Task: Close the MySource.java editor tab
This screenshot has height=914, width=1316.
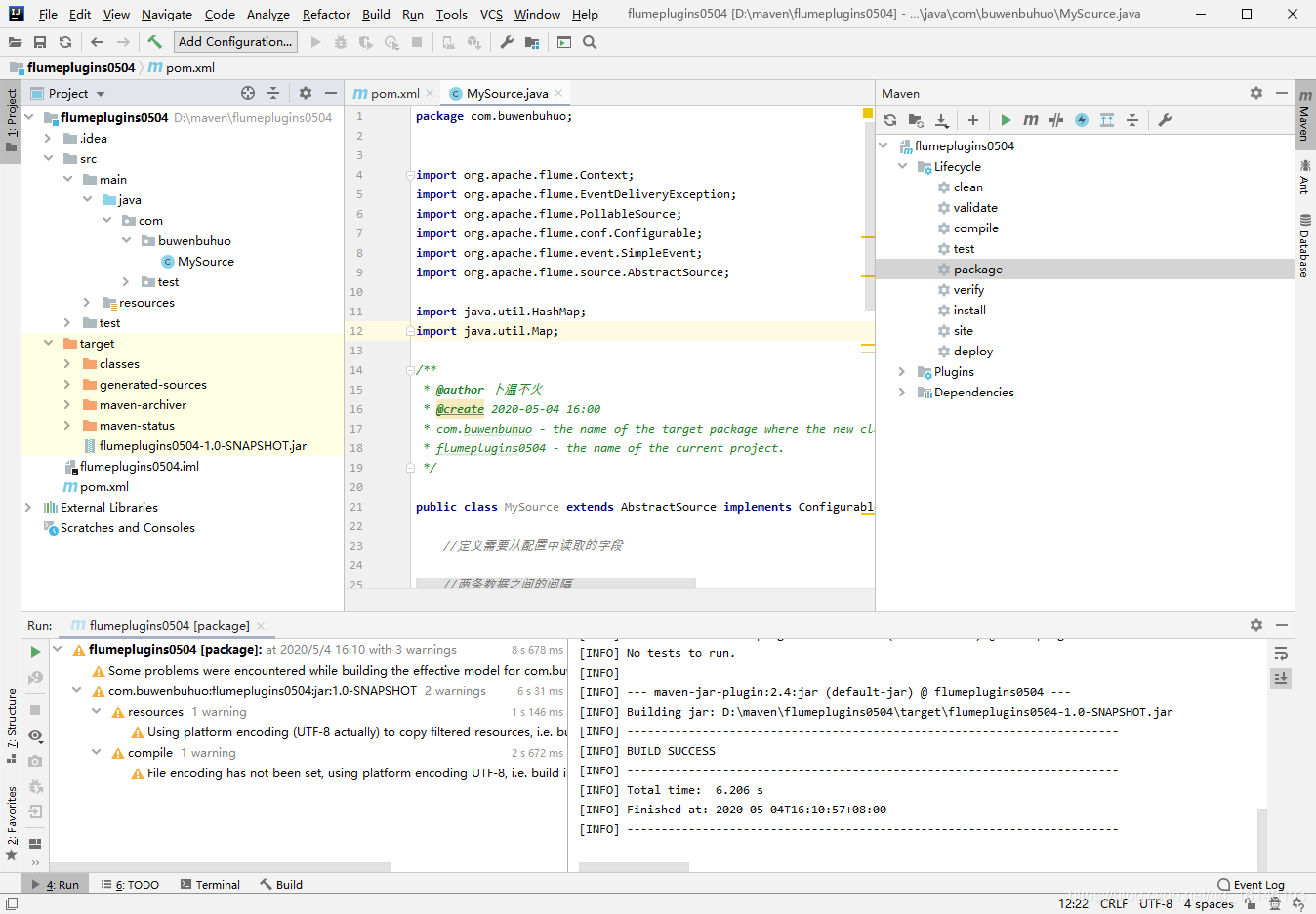Action: (558, 93)
